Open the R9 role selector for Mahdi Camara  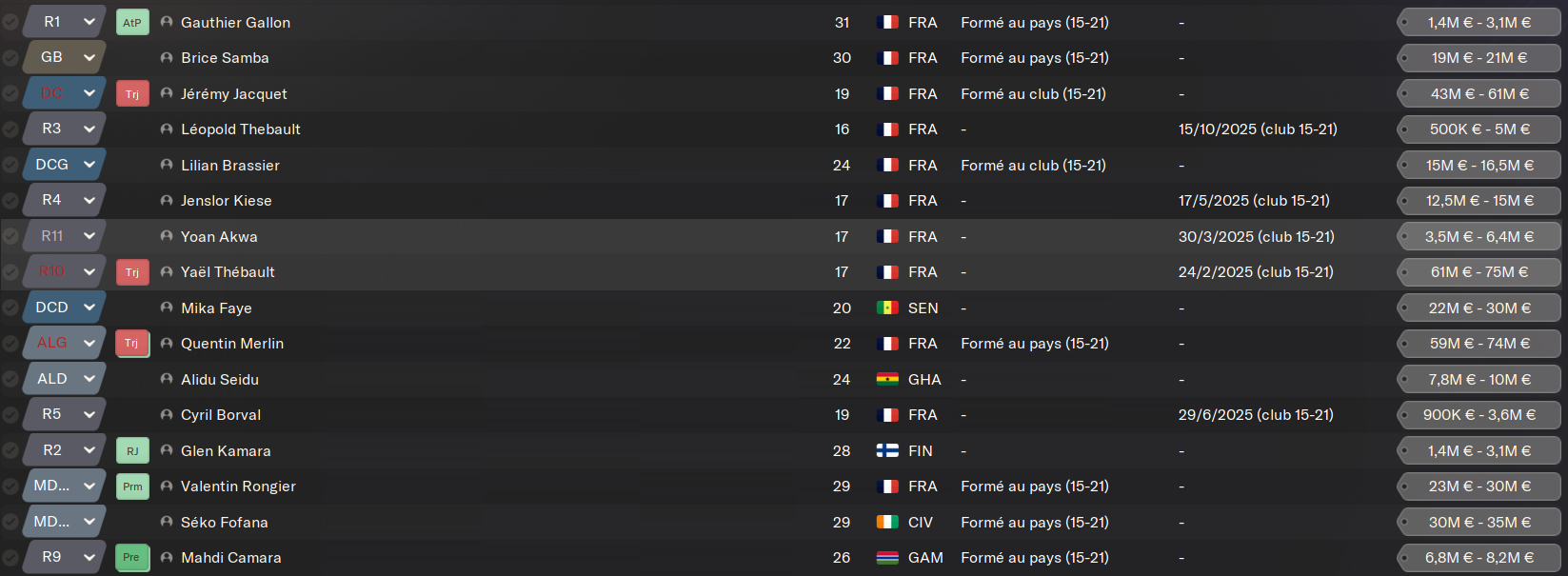89,558
